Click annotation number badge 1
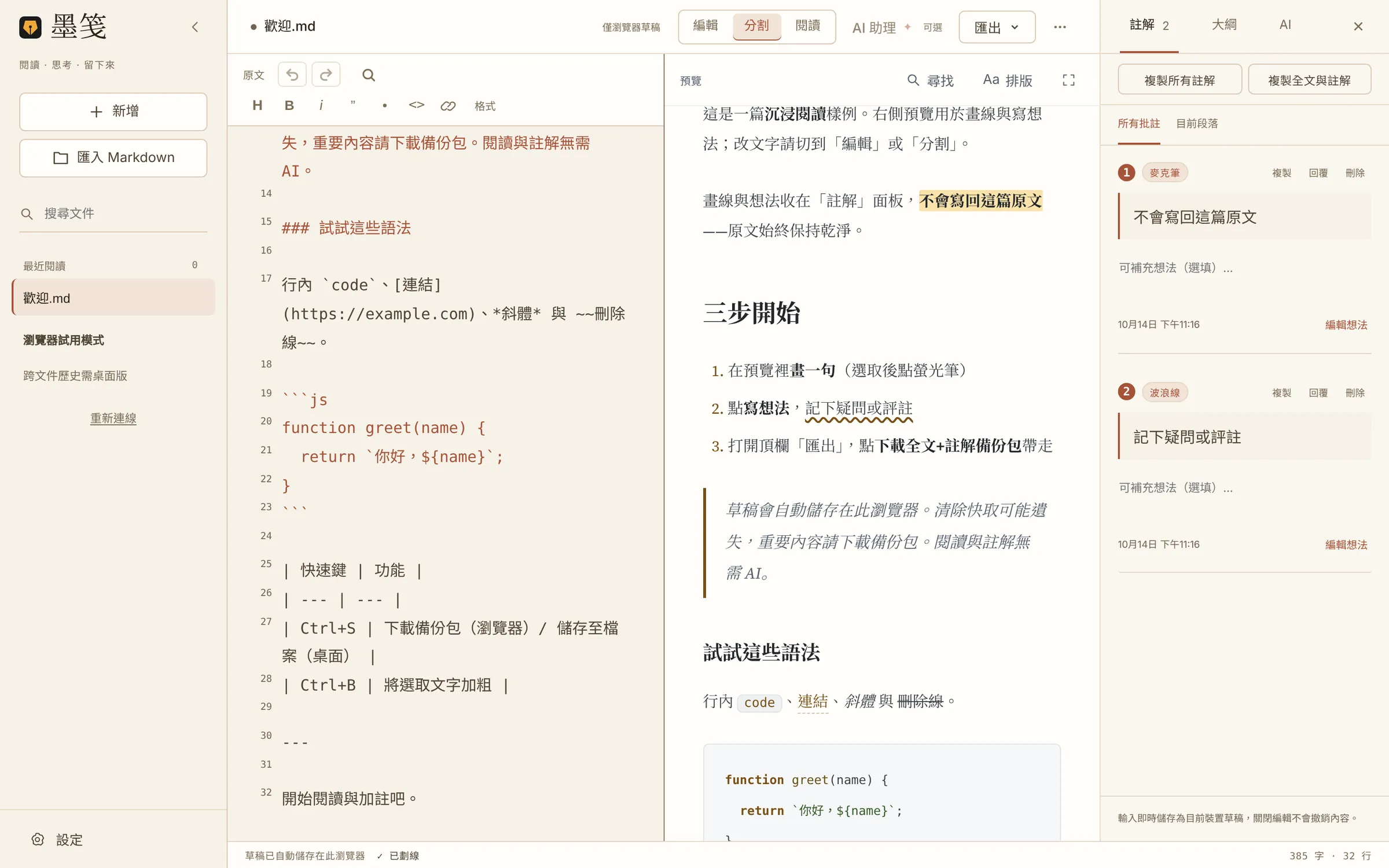The height and width of the screenshot is (868, 1389). [1126, 172]
